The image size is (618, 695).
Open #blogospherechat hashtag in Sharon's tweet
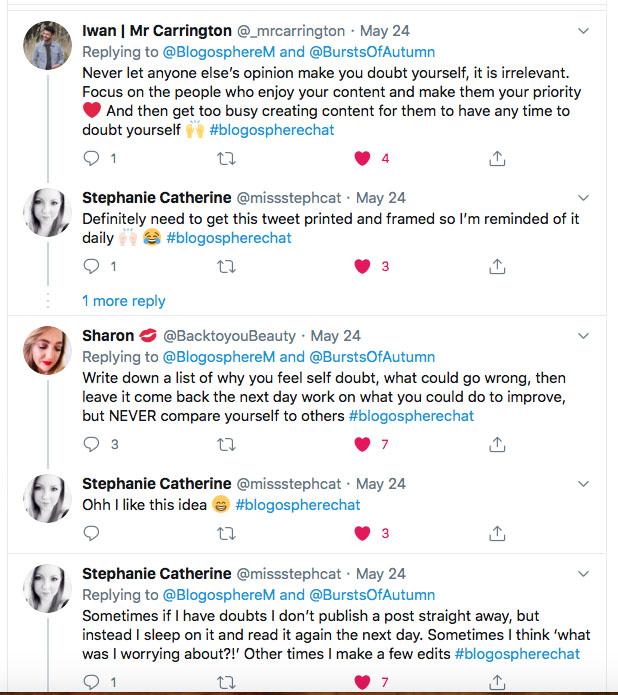[411, 415]
